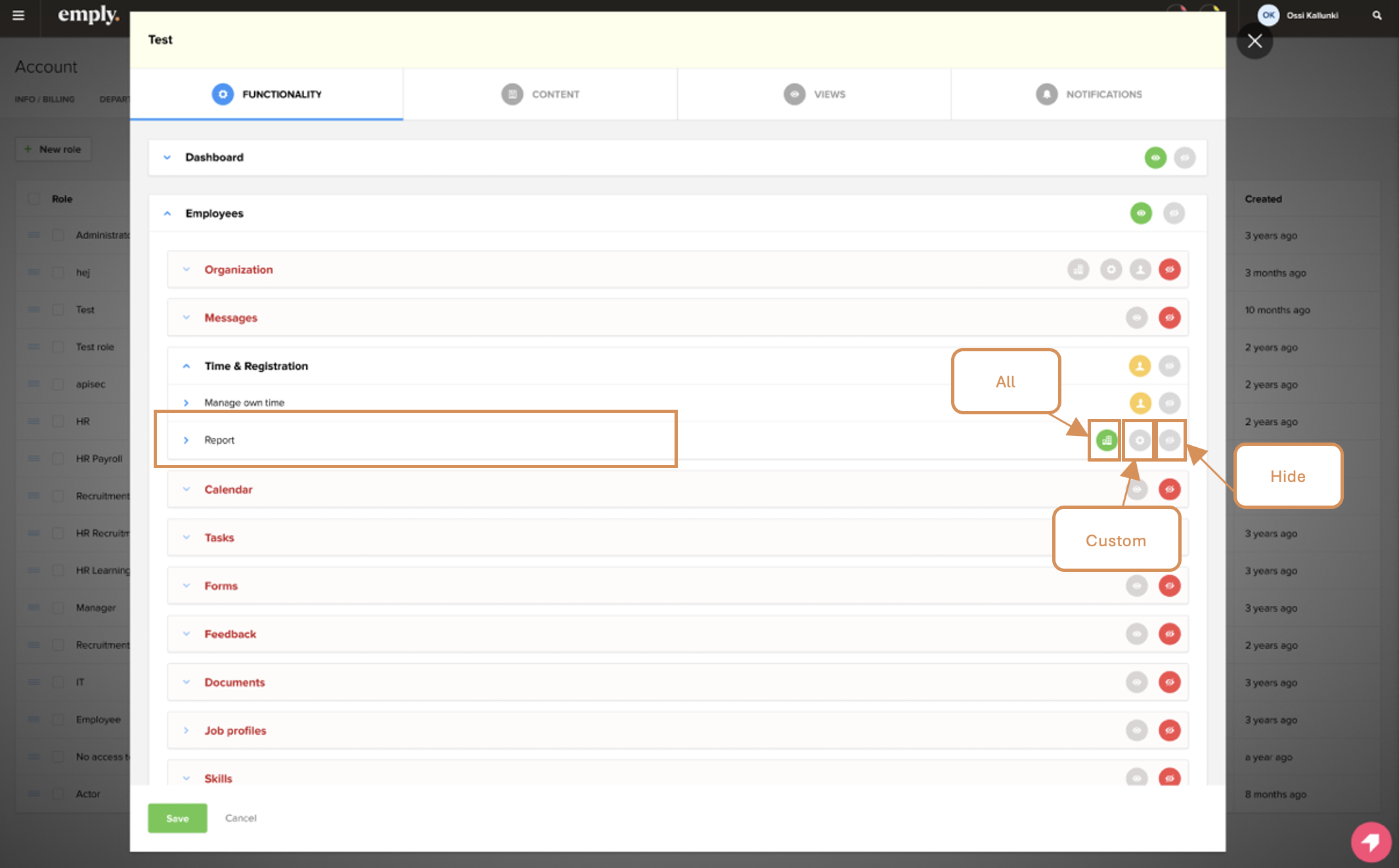Click the building icon on Organization row
The width and height of the screenshot is (1399, 868).
[1078, 269]
